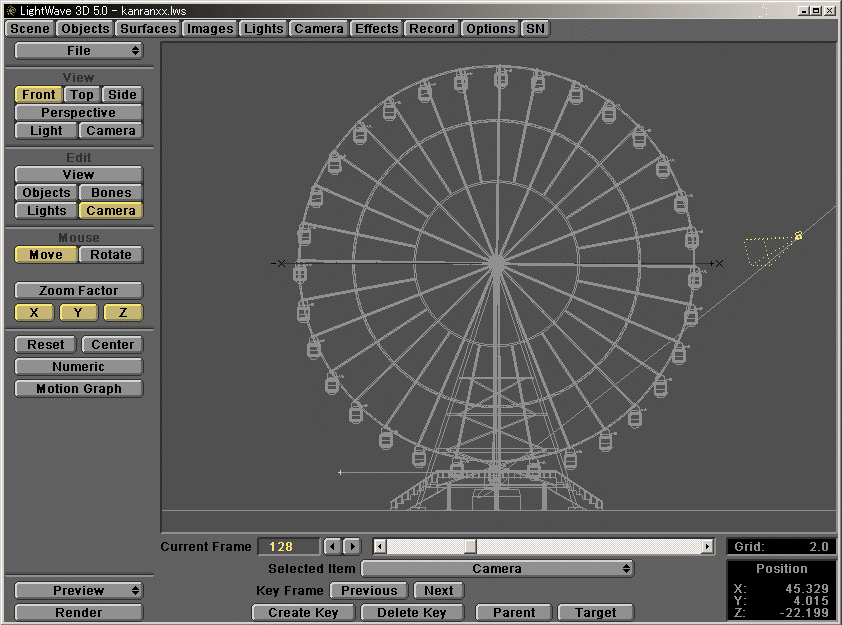The width and height of the screenshot is (842, 625).
Task: Switch view to Camera perspective
Action: click(x=110, y=130)
